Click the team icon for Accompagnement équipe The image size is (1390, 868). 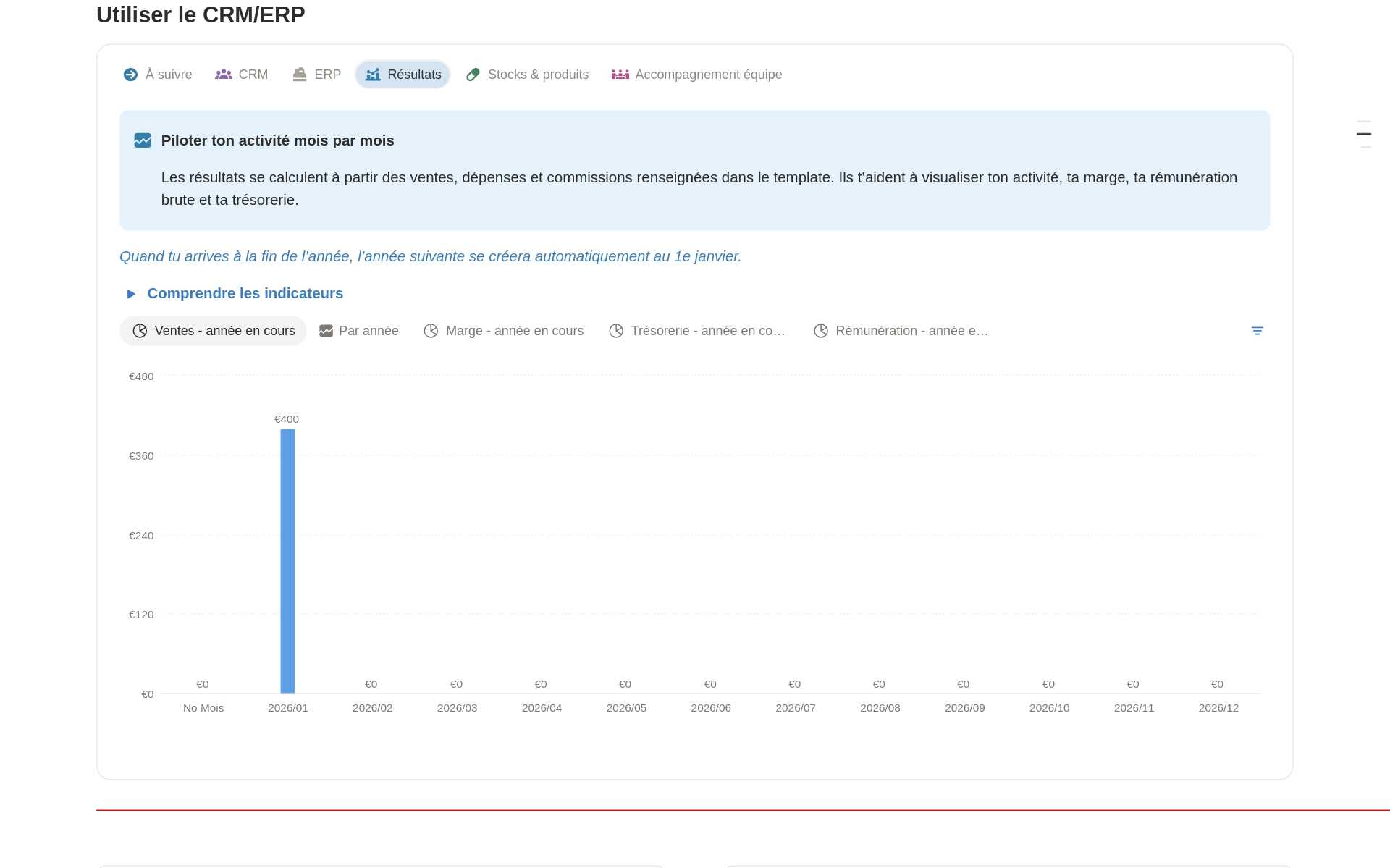[620, 75]
